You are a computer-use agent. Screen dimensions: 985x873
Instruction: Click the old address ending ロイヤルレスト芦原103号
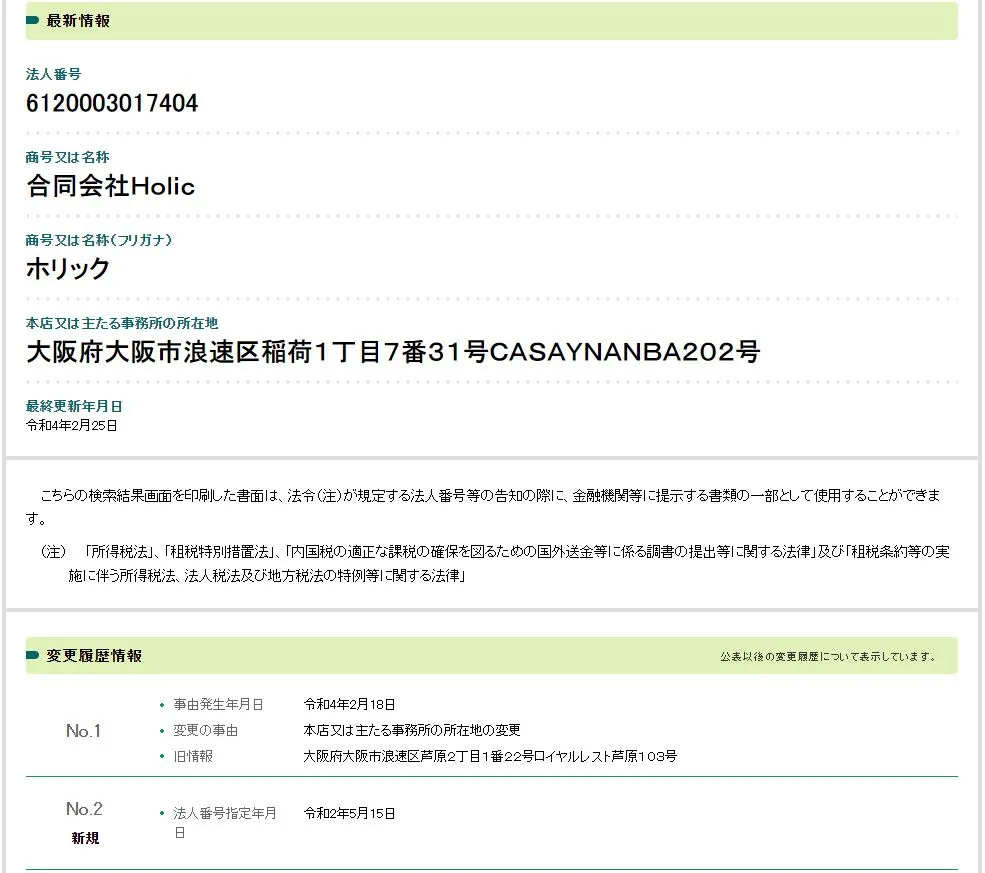490,757
